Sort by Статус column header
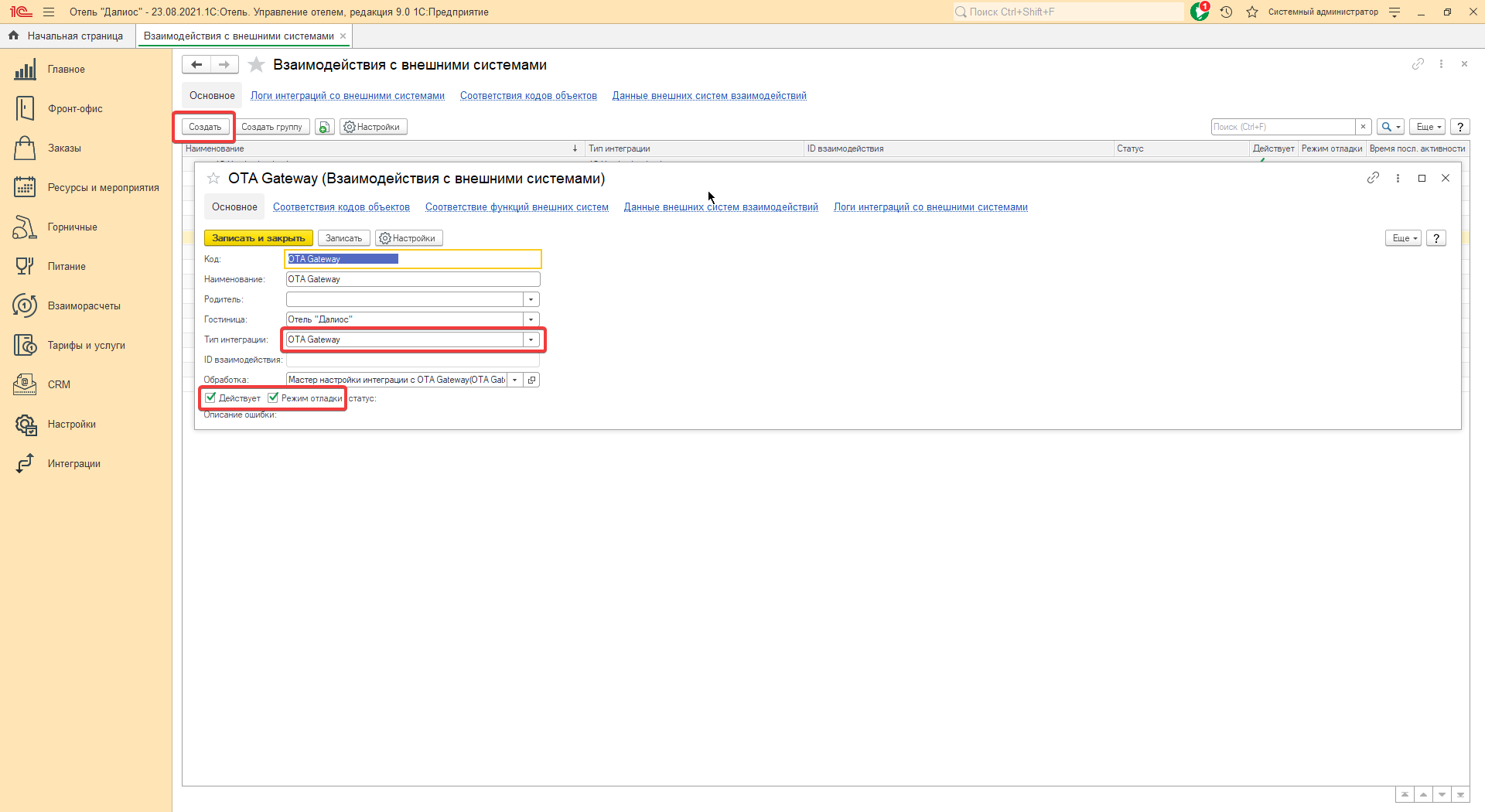Viewport: 1485px width, 812px height. pyautogui.click(x=1181, y=148)
